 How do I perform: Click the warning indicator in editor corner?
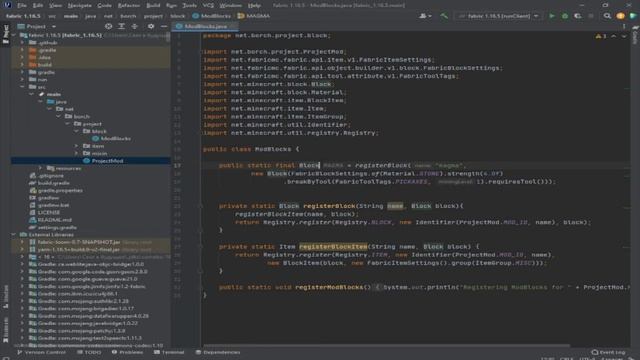[600, 36]
